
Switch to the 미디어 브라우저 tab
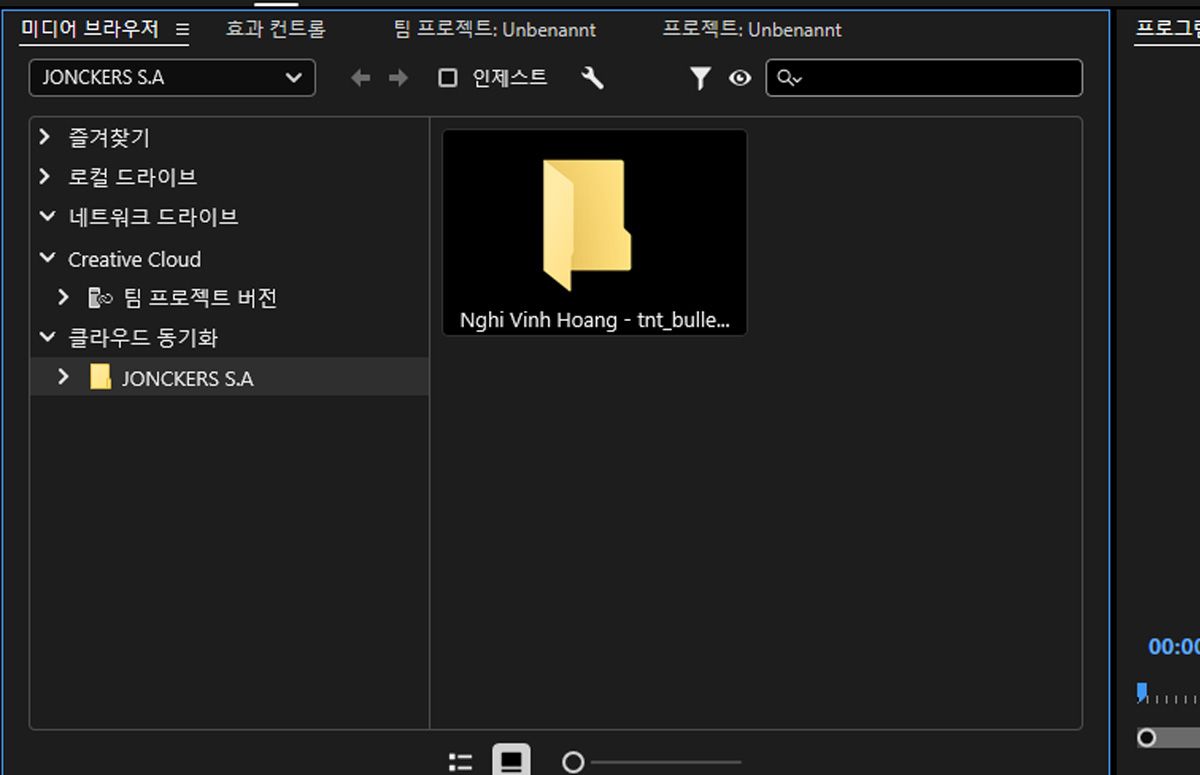click(x=90, y=29)
